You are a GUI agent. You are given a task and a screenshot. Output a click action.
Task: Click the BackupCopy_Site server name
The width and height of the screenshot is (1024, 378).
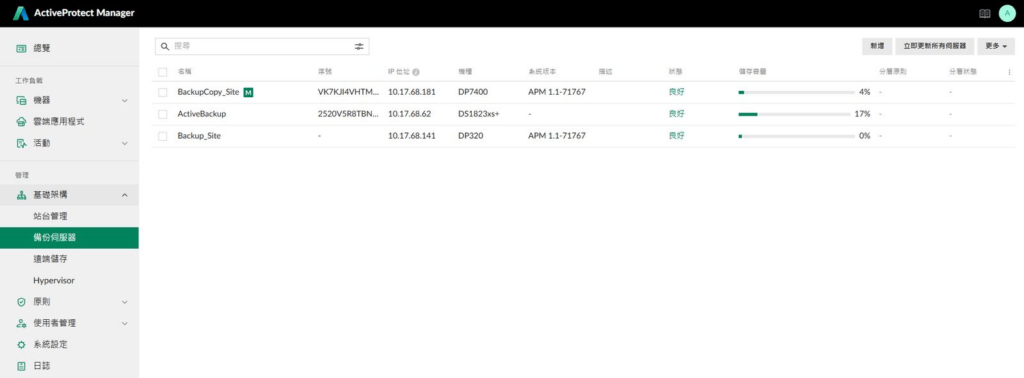point(208,93)
